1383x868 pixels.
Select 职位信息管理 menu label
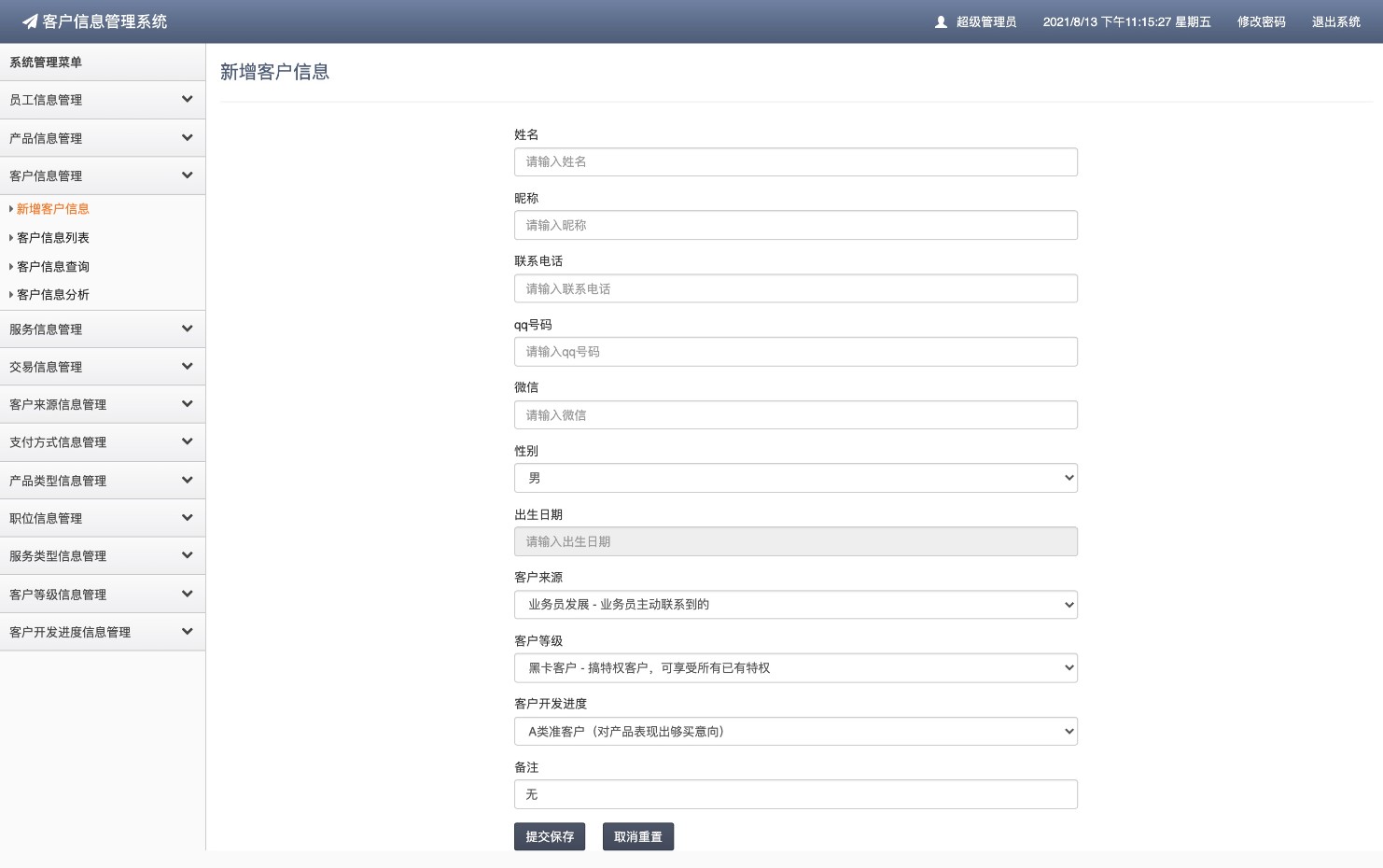point(46,518)
